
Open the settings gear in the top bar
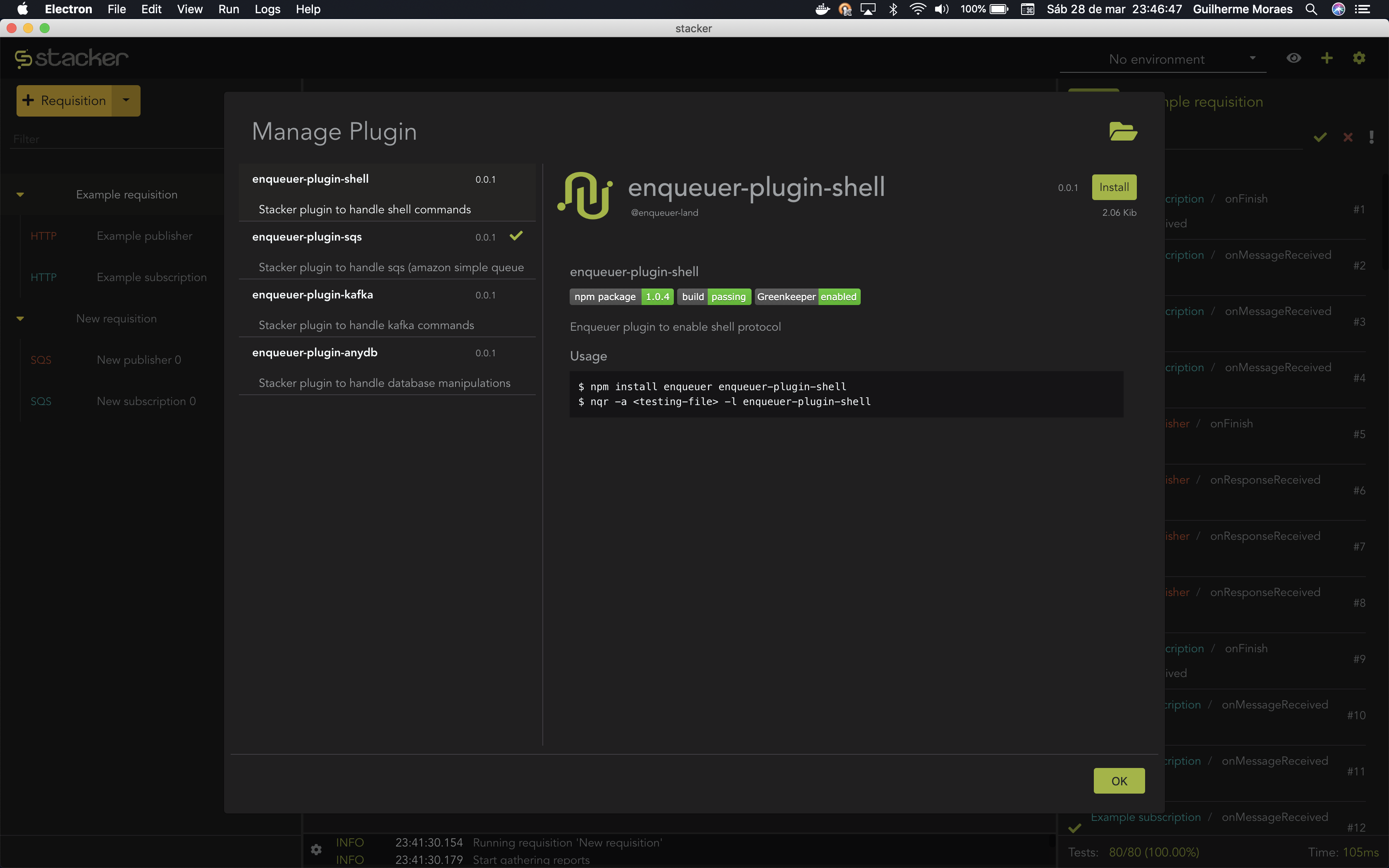tap(1359, 58)
